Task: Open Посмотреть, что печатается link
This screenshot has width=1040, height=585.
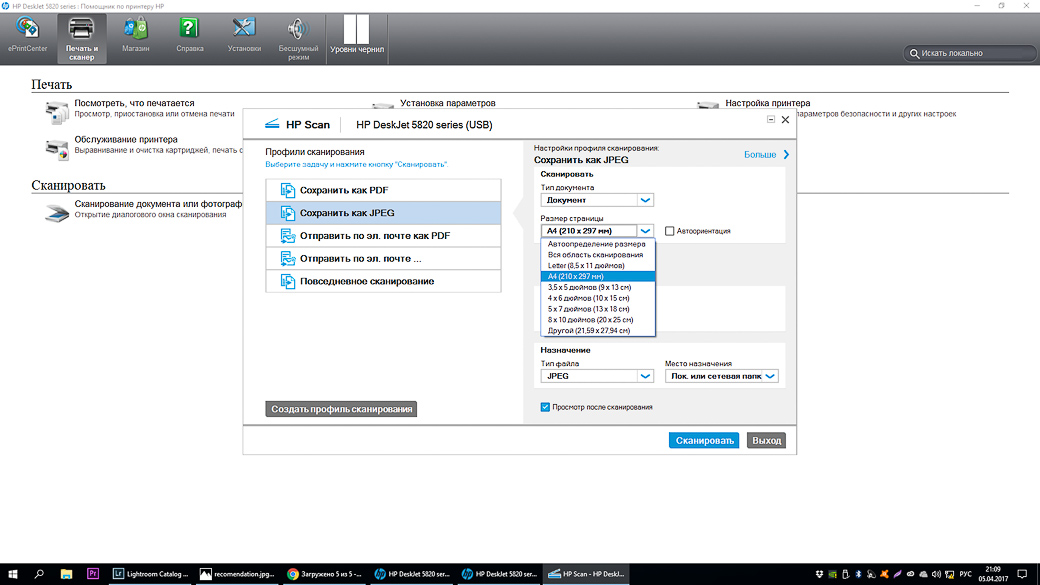Action: click(134, 103)
